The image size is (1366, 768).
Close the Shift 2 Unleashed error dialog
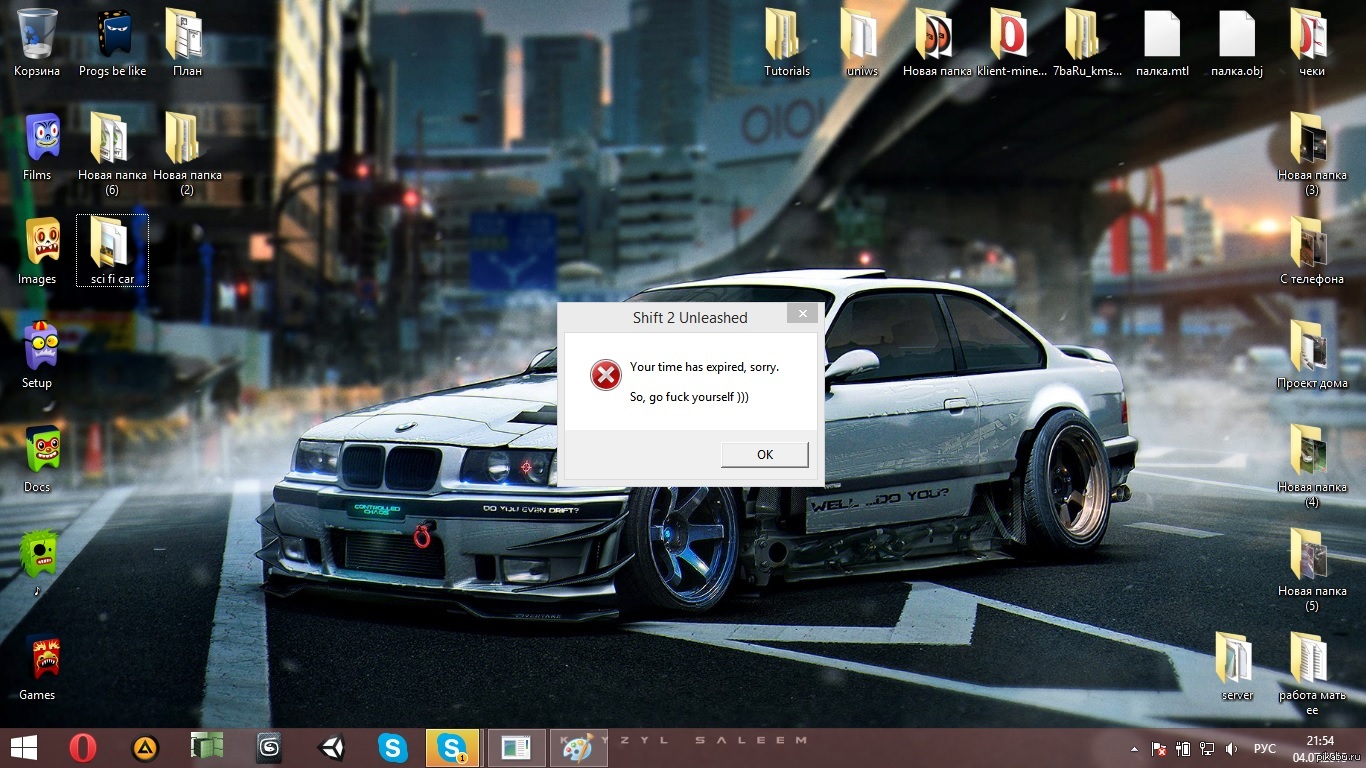tap(802, 314)
